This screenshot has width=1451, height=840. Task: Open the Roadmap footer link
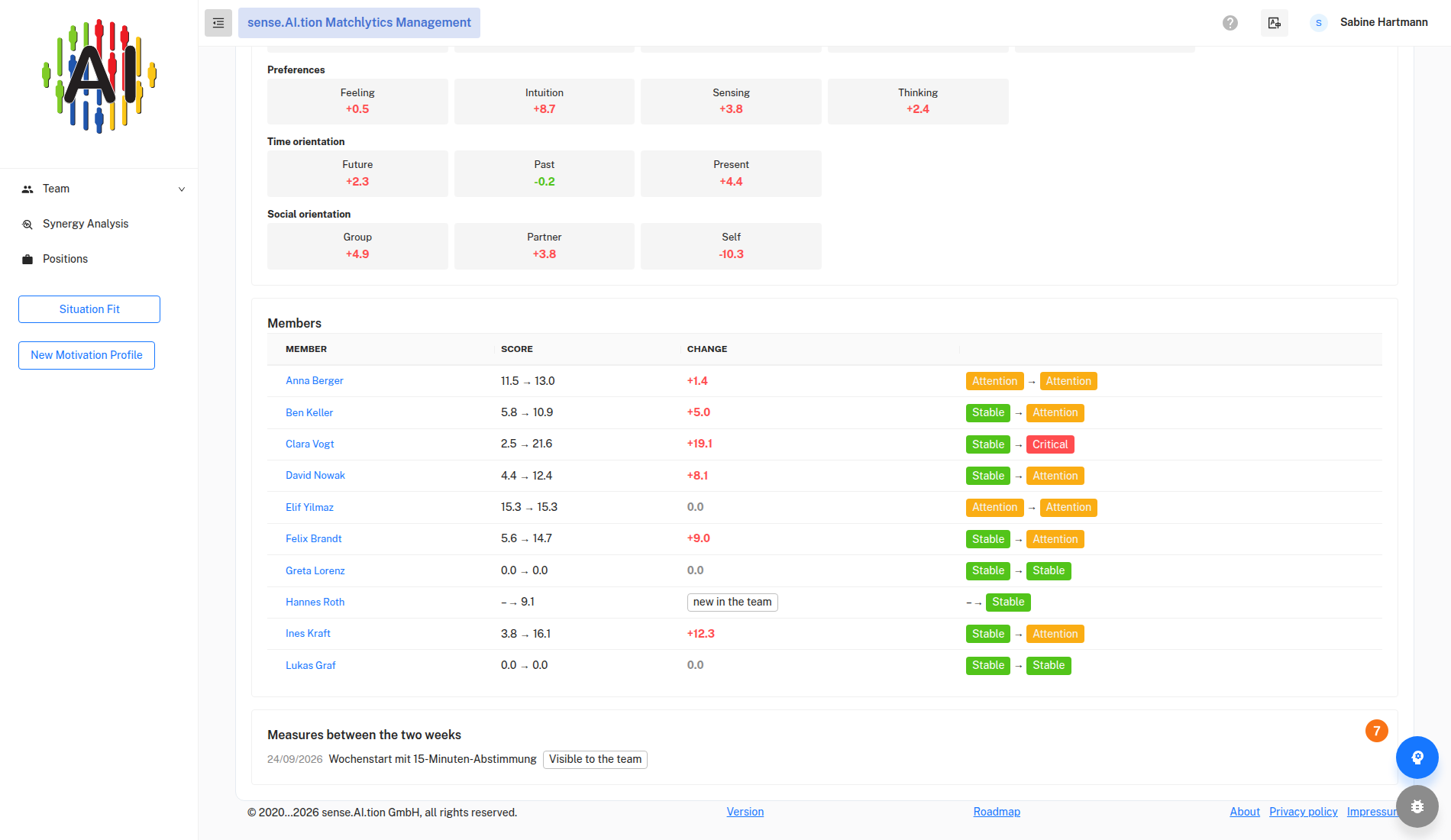[x=997, y=812]
